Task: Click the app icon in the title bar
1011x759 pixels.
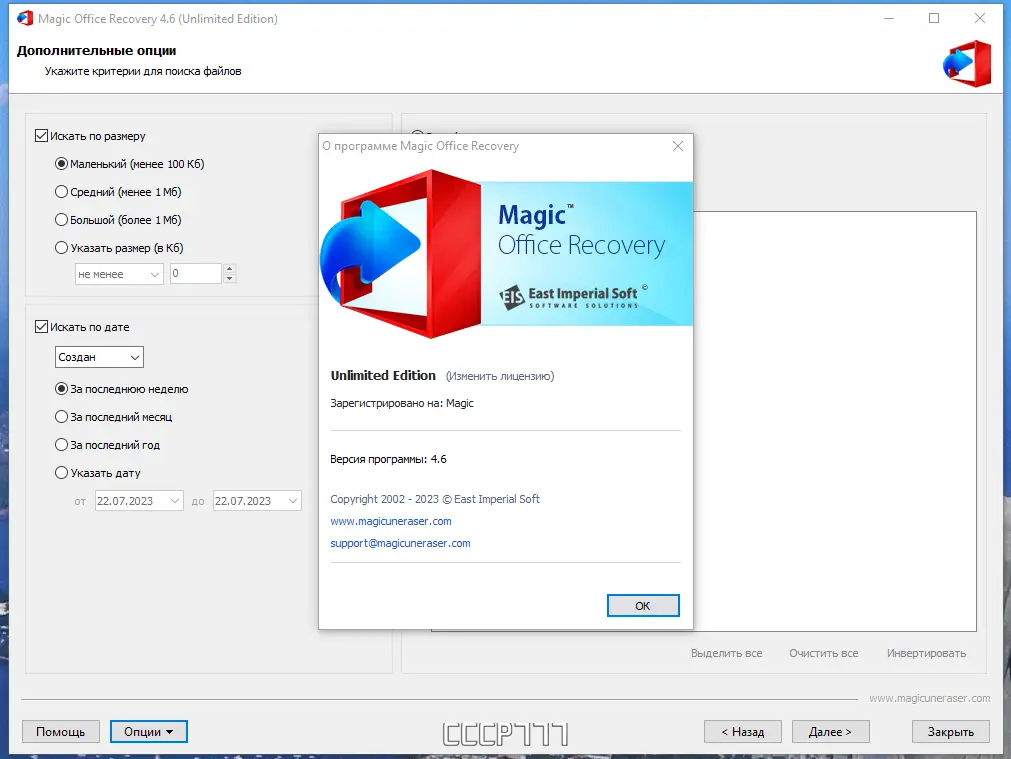Action: tap(25, 18)
